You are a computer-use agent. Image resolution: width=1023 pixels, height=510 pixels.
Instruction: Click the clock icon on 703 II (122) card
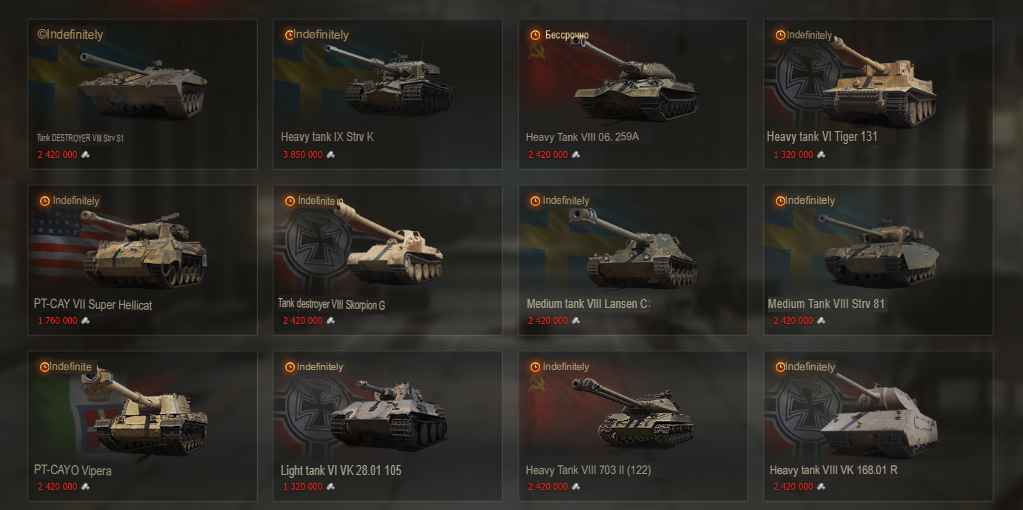click(x=535, y=367)
